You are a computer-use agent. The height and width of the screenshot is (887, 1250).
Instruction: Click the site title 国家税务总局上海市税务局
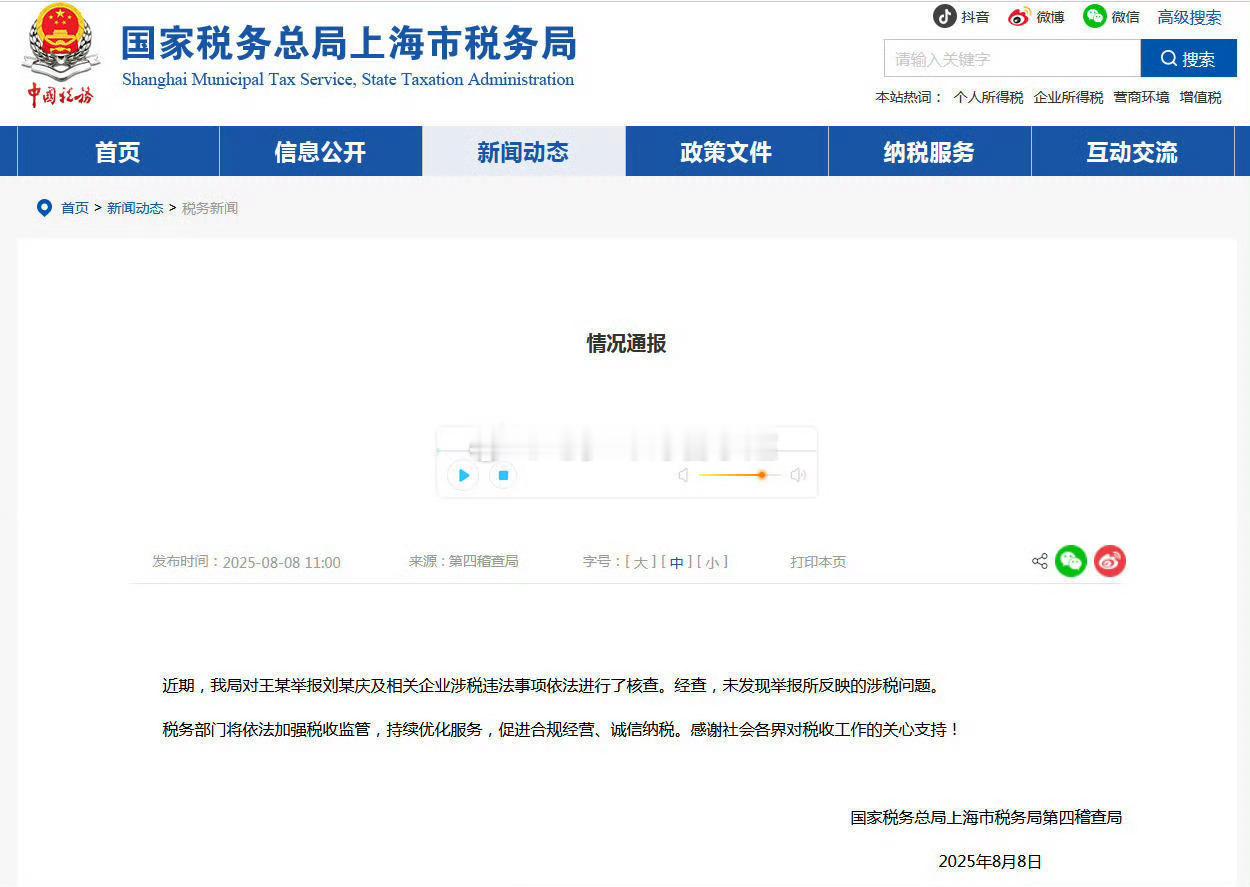[349, 43]
